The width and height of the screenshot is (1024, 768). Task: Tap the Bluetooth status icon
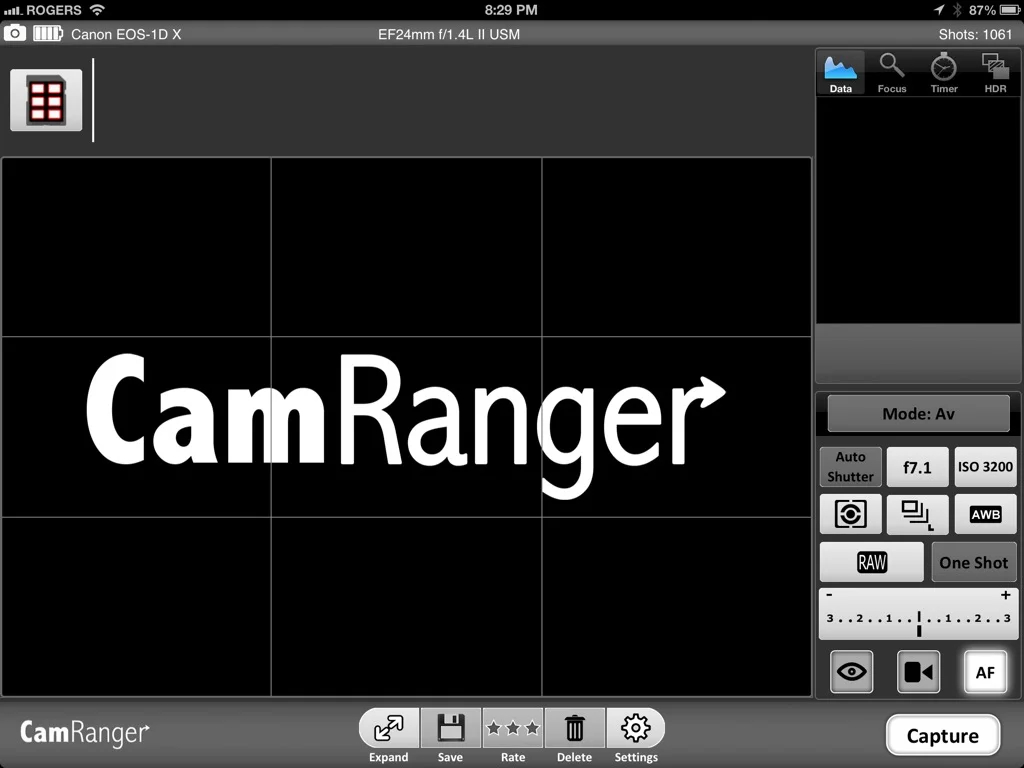957,10
